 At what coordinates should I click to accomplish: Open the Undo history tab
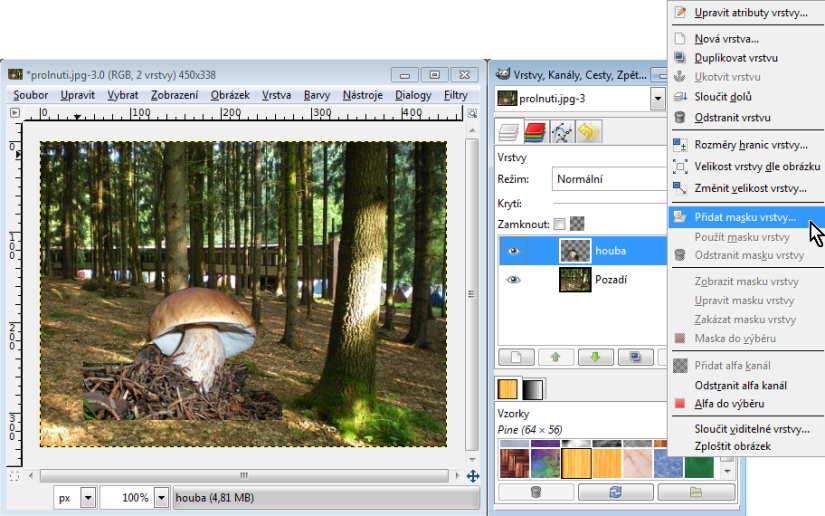coord(588,132)
